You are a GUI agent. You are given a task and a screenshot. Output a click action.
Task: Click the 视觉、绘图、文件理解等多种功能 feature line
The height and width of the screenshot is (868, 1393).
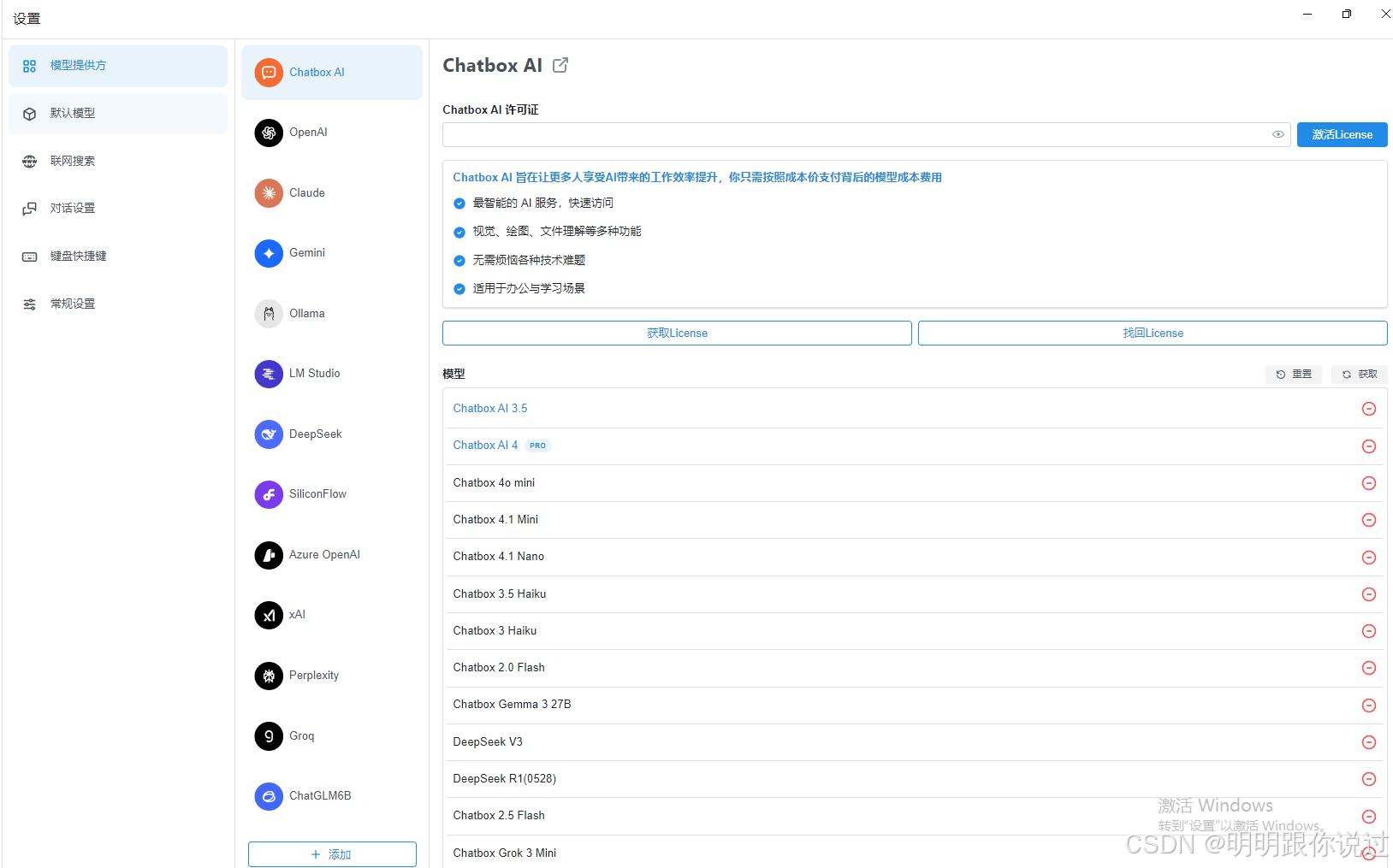557,232
